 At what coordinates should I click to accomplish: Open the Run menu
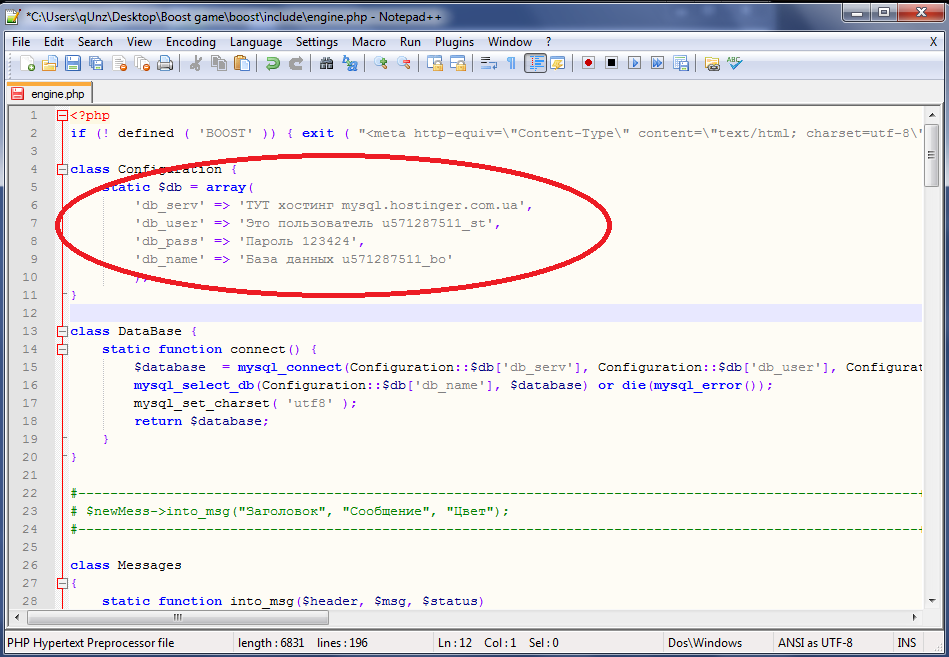(x=410, y=42)
